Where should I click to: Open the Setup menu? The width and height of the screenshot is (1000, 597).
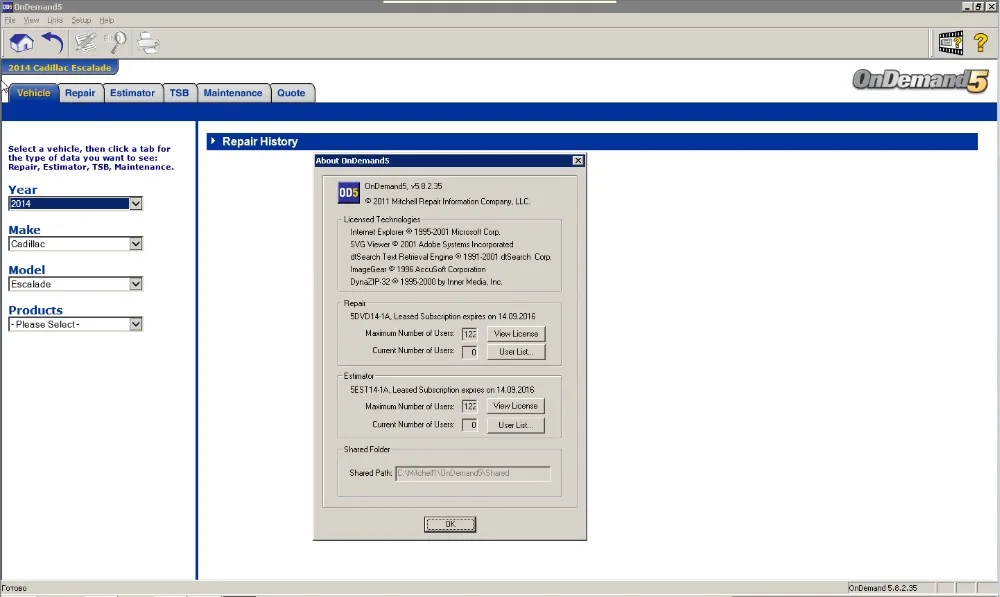coord(81,20)
